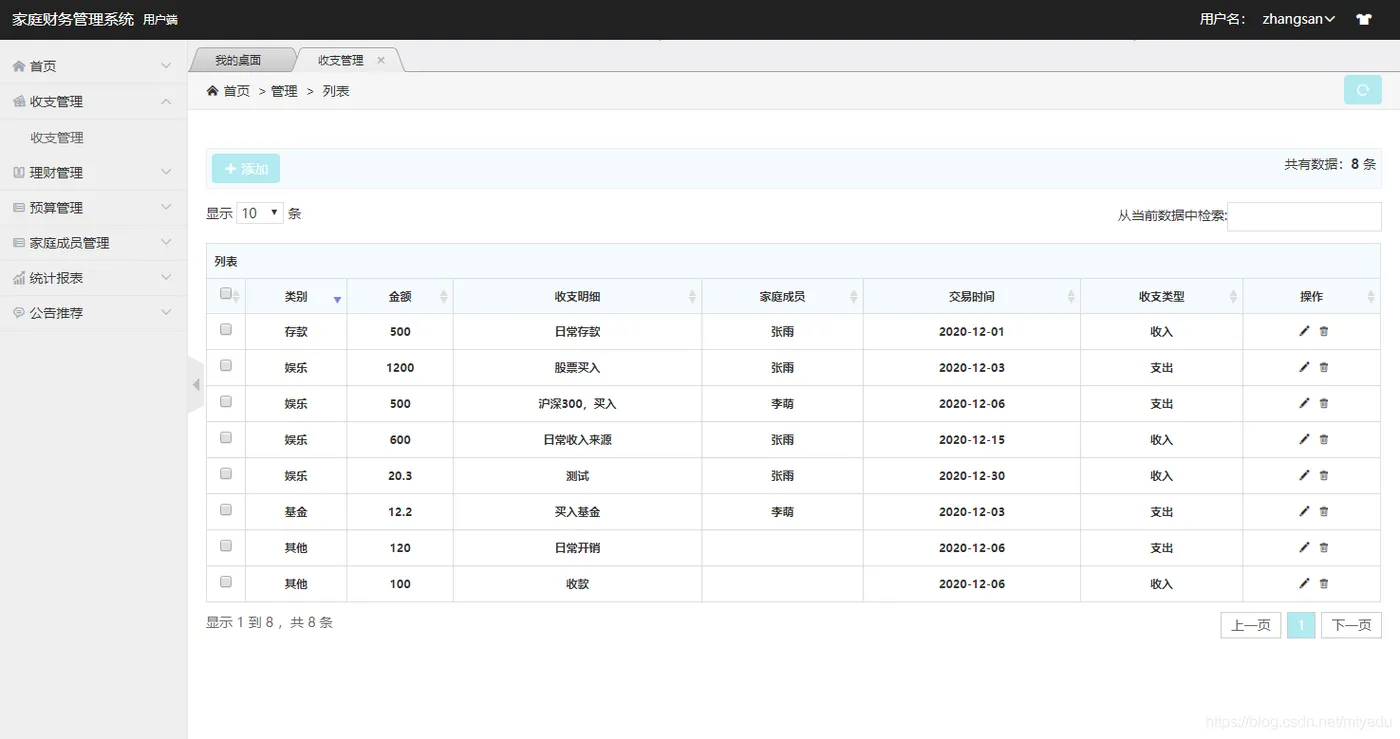Edit the 沪深300，买入 row
The image size is (1400, 739).
1304,403
